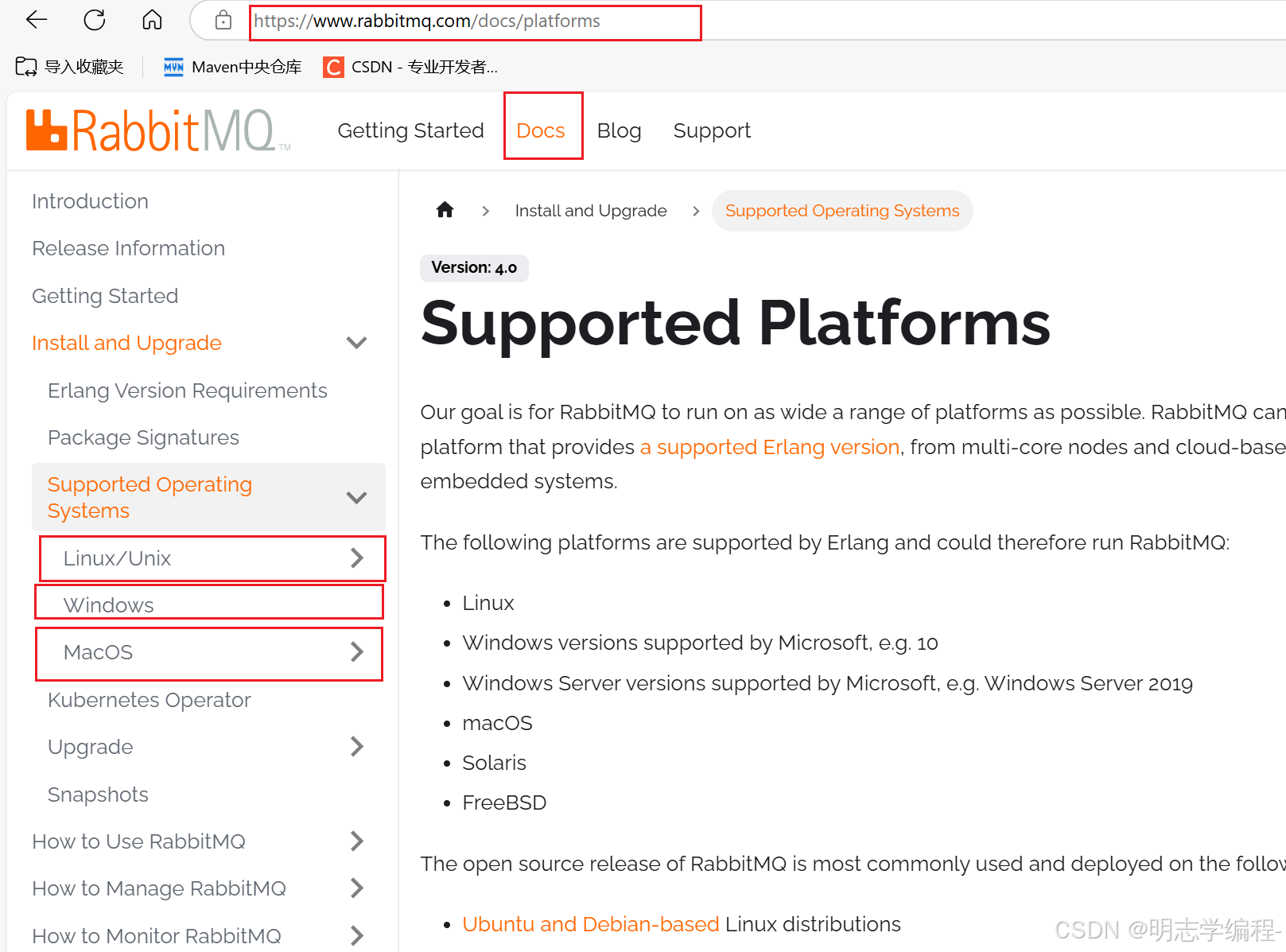Open the Upgrade sidebar item
The width and height of the screenshot is (1286, 952).
tap(90, 747)
